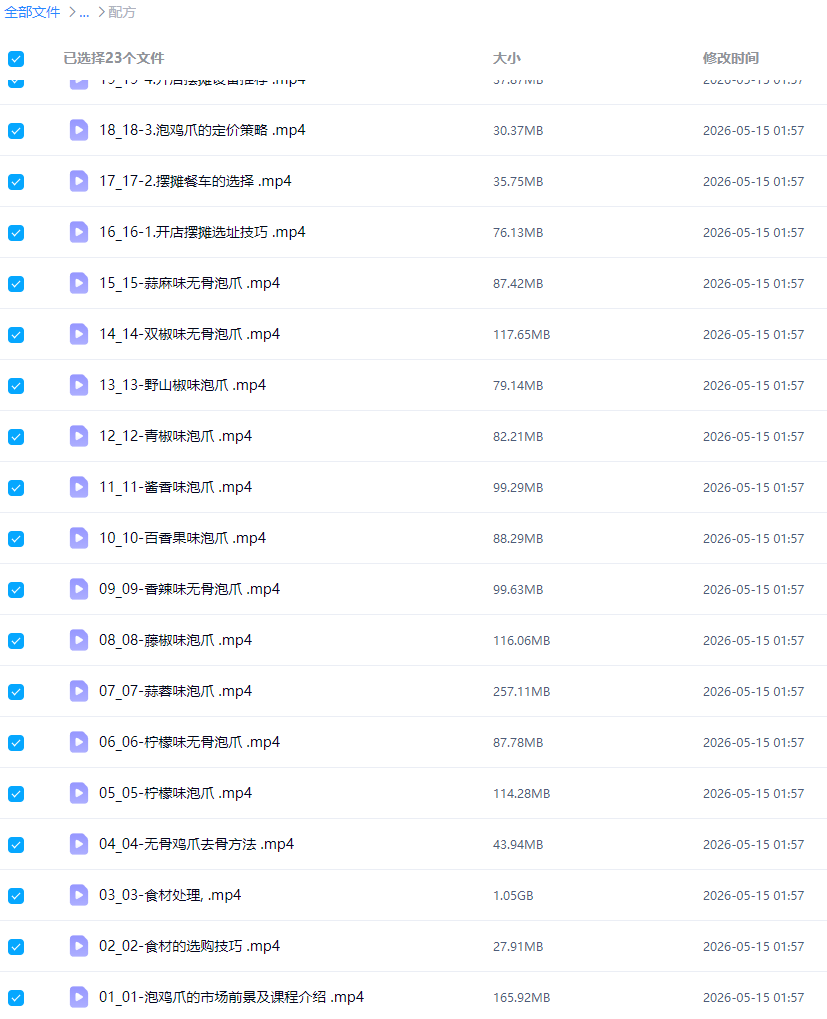Open file 13_13-野山椒味泡爪 .mp4
The image size is (827, 1019).
coord(183,385)
